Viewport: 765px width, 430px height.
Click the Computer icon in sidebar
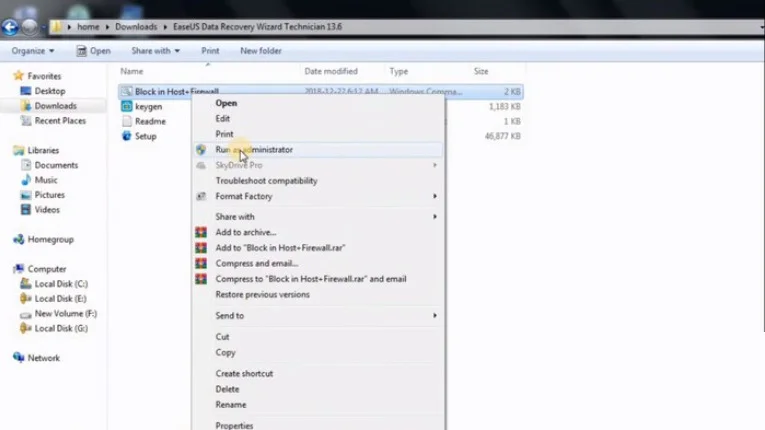(x=19, y=269)
